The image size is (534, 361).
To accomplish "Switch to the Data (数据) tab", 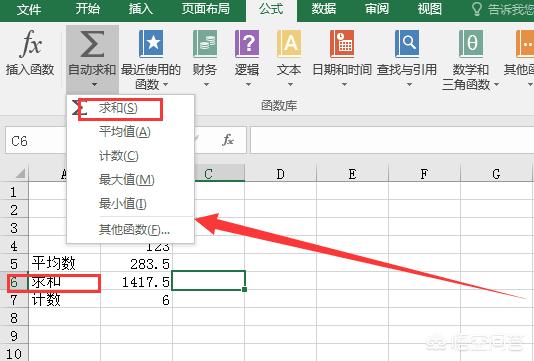I will [324, 9].
